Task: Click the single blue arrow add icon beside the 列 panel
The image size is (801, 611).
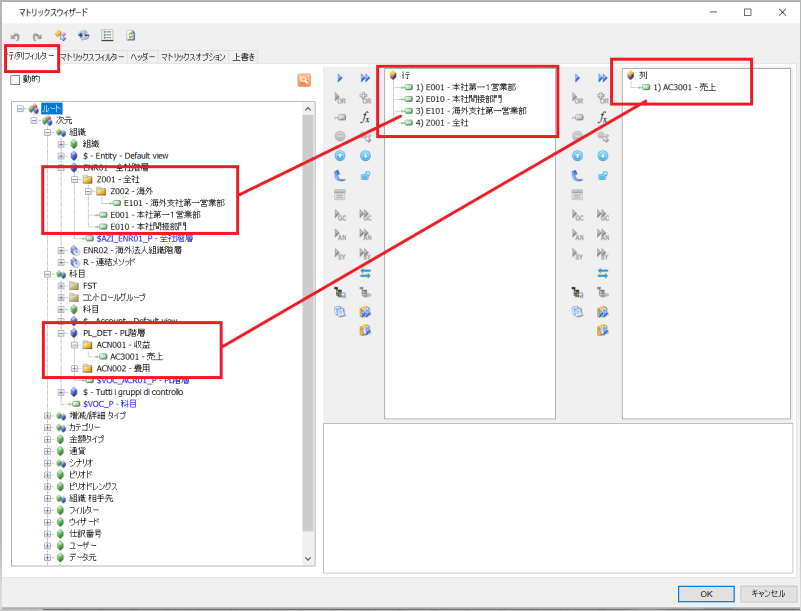Action: pyautogui.click(x=577, y=78)
